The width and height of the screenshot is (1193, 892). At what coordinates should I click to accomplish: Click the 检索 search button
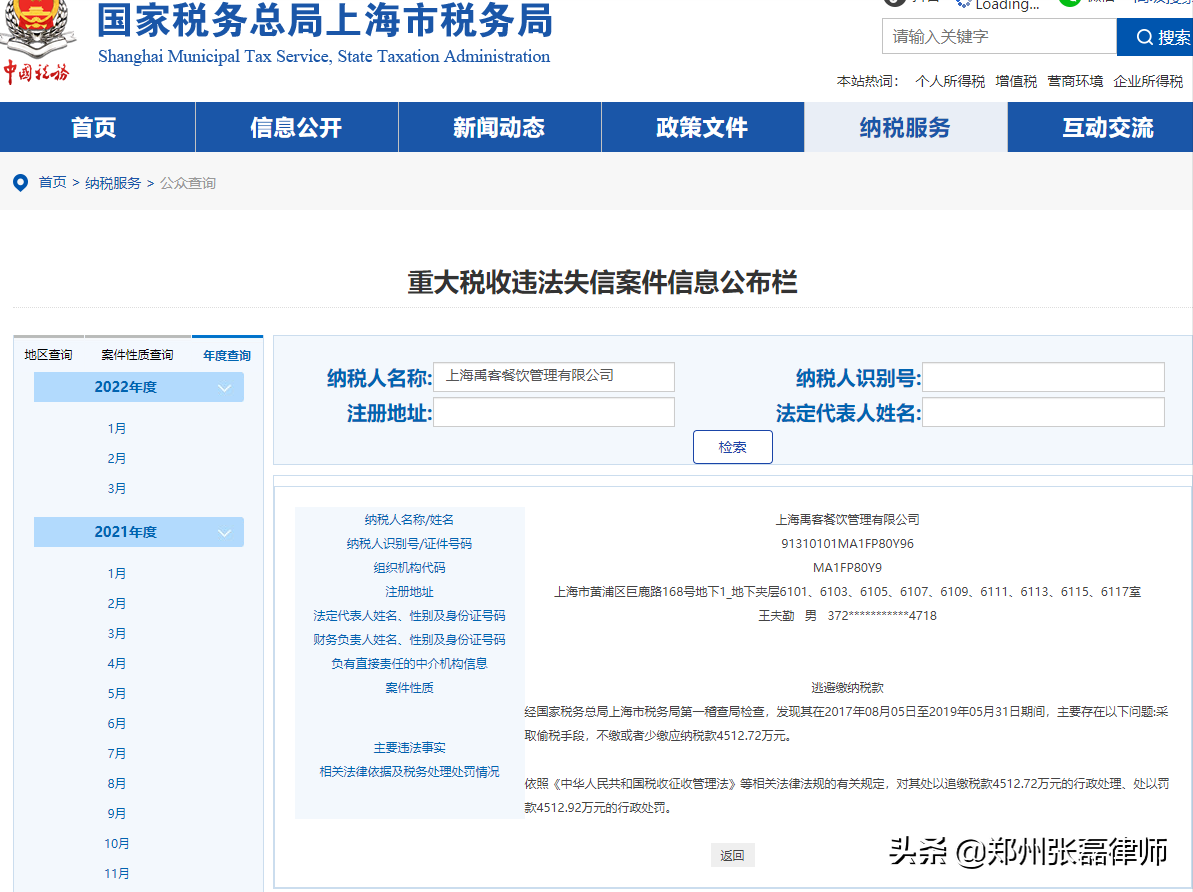pyautogui.click(x=732, y=447)
